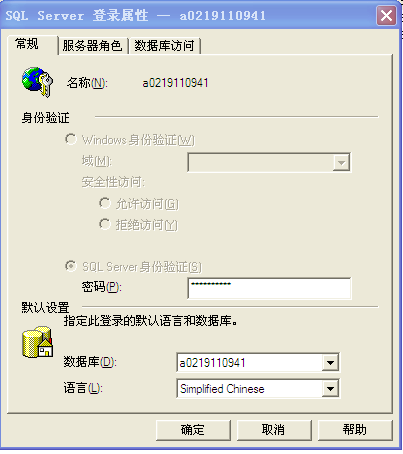Click the database combo box showing a0219110941

(258, 362)
